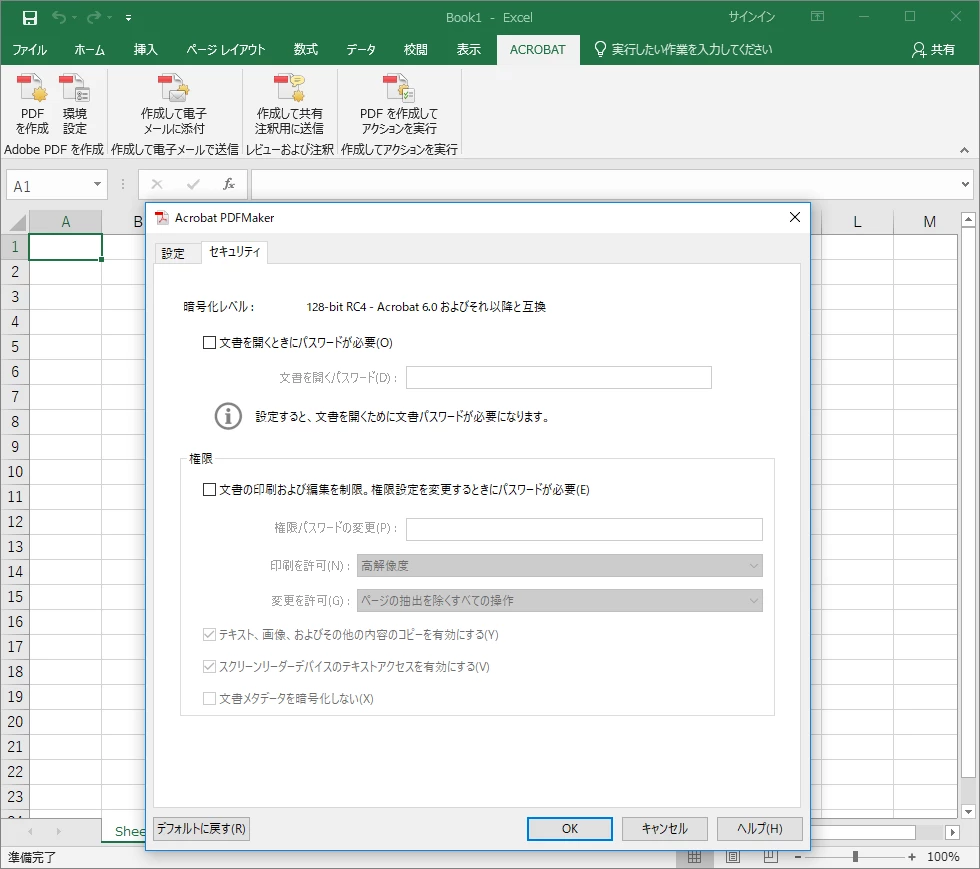Expand the formula bar with its chevron

coord(966,184)
